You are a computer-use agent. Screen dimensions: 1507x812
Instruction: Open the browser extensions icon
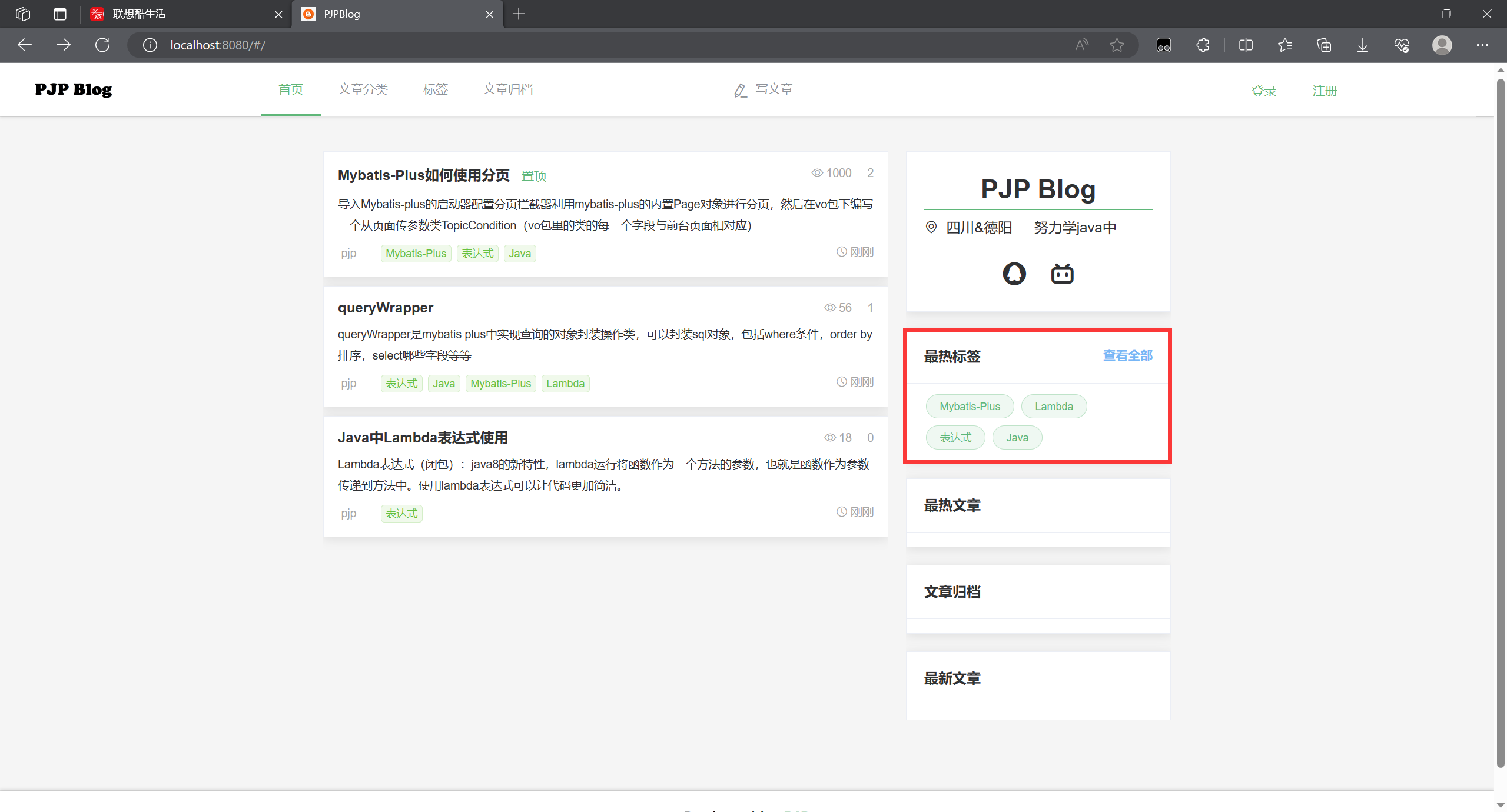pos(1202,45)
